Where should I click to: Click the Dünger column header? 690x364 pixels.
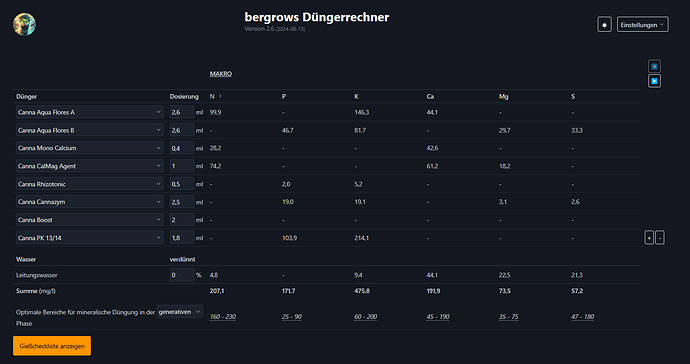click(26, 96)
